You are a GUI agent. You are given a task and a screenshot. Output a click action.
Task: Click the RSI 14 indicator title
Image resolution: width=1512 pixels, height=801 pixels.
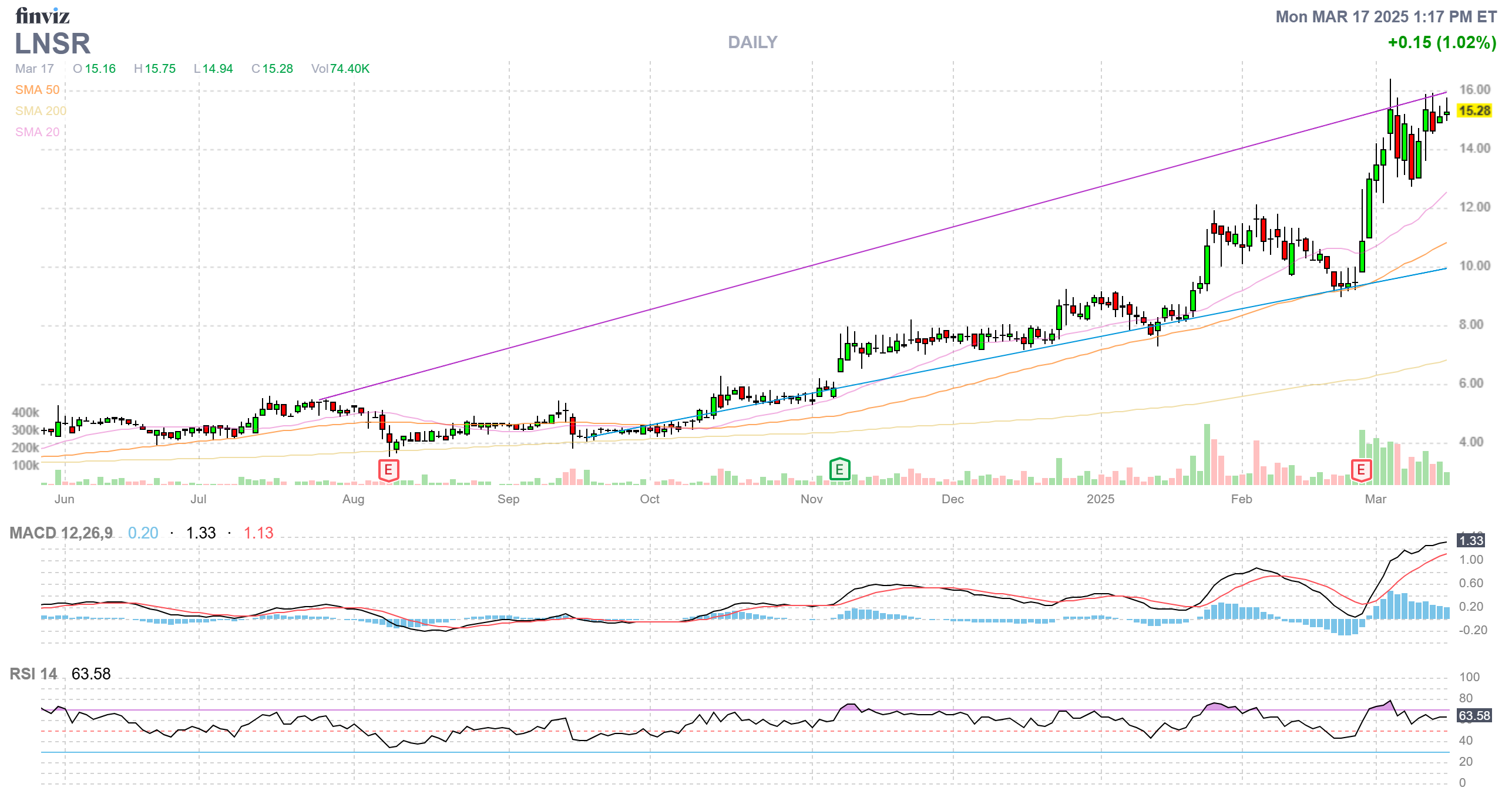coord(33,674)
